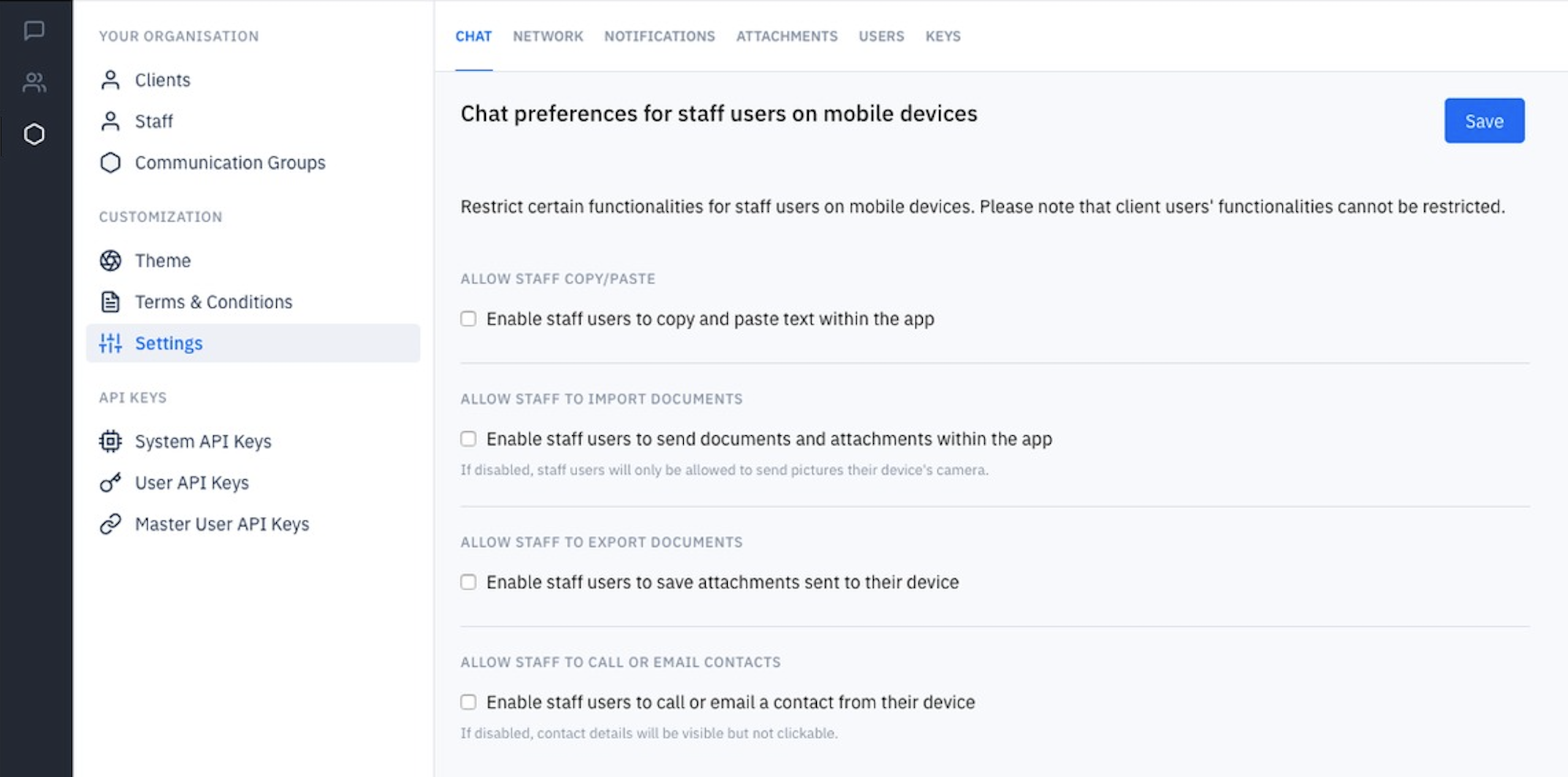Open the chat bubble icon in dark rail
This screenshot has width=1568, height=777.
(34, 31)
